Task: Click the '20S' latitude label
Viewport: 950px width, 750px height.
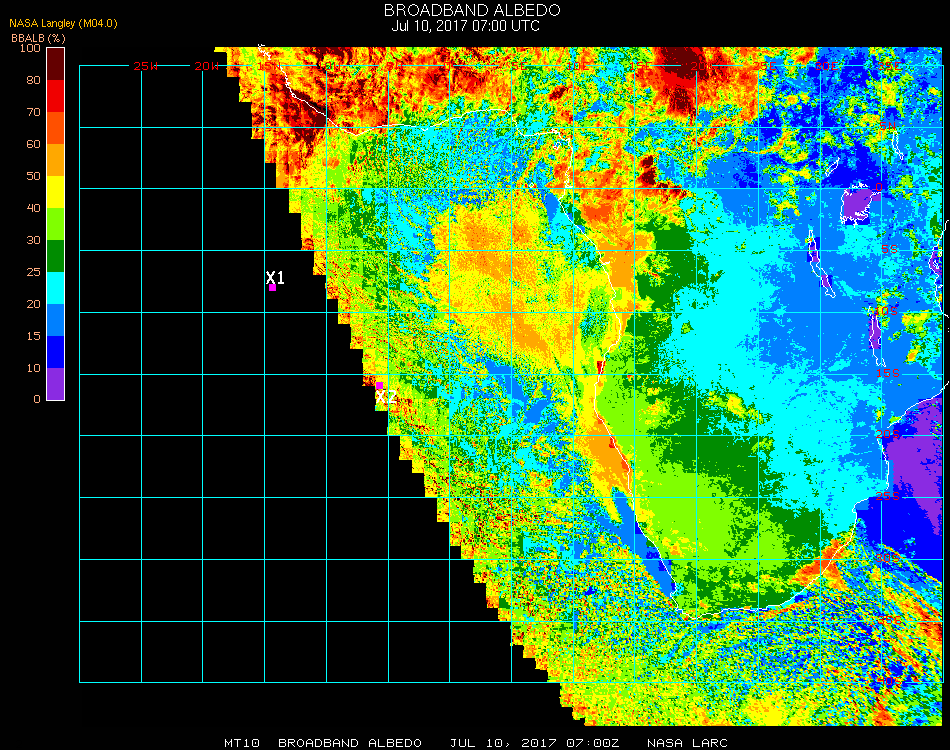Action: (888, 435)
